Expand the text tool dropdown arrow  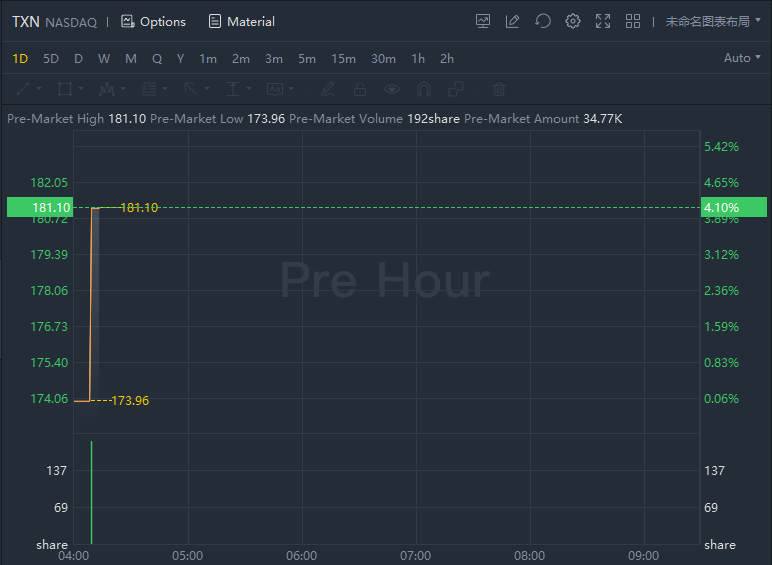coord(291,89)
